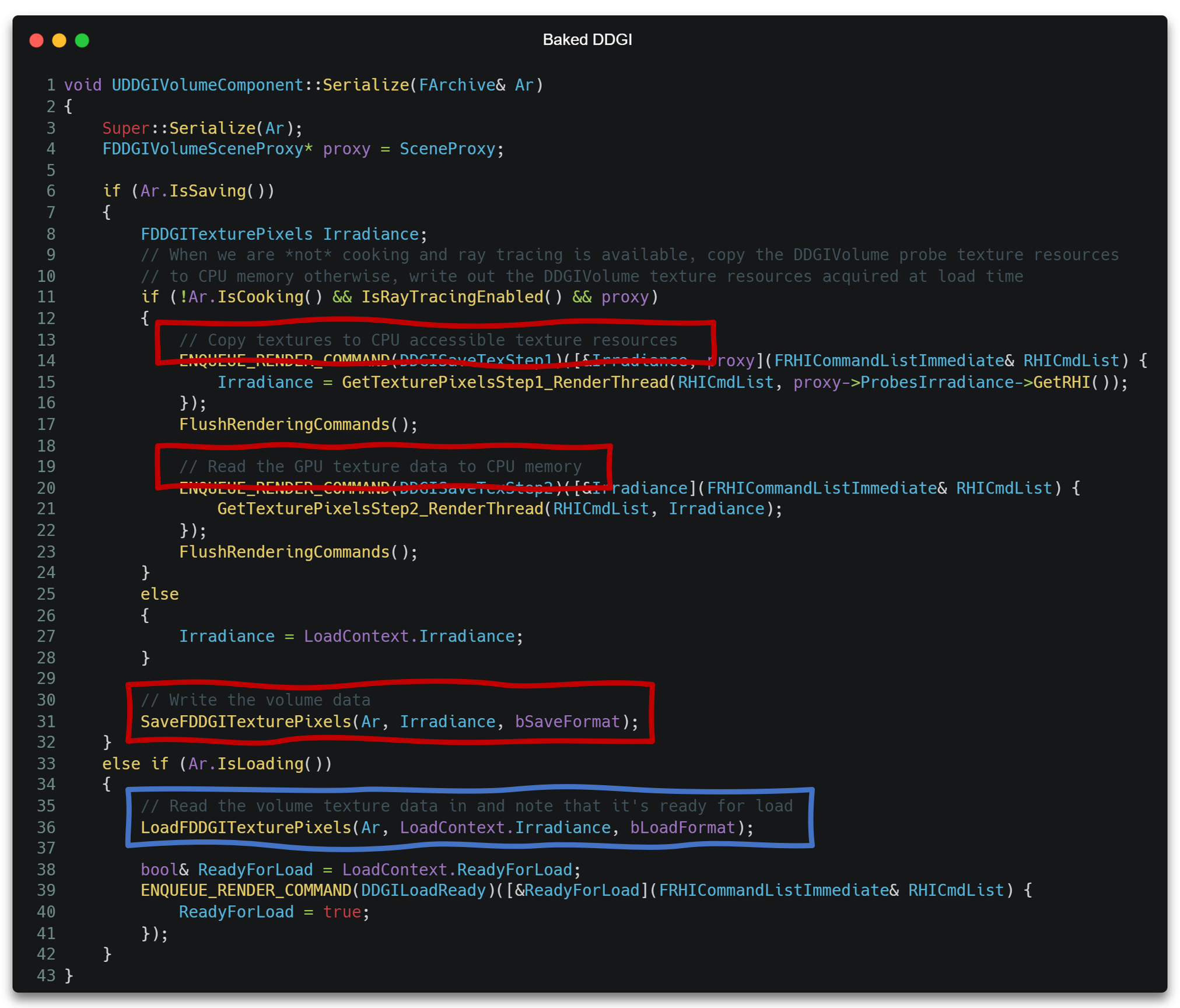Click the red close window button
This screenshot has width=1180, height=1008.
tap(36, 40)
